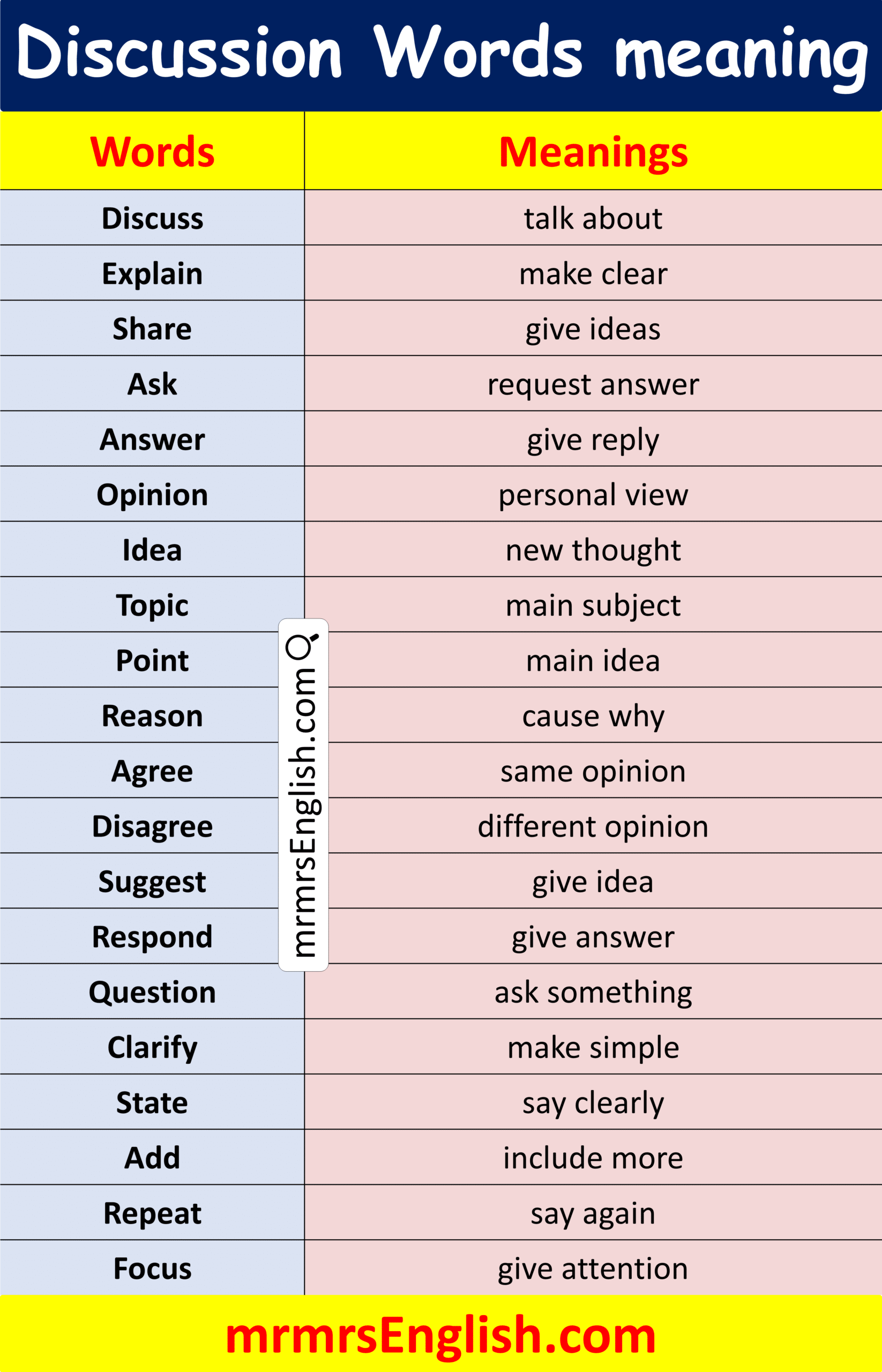882x1372 pixels.
Task: Click the magnifier icon in the vertical watermark
Action: coord(302,646)
